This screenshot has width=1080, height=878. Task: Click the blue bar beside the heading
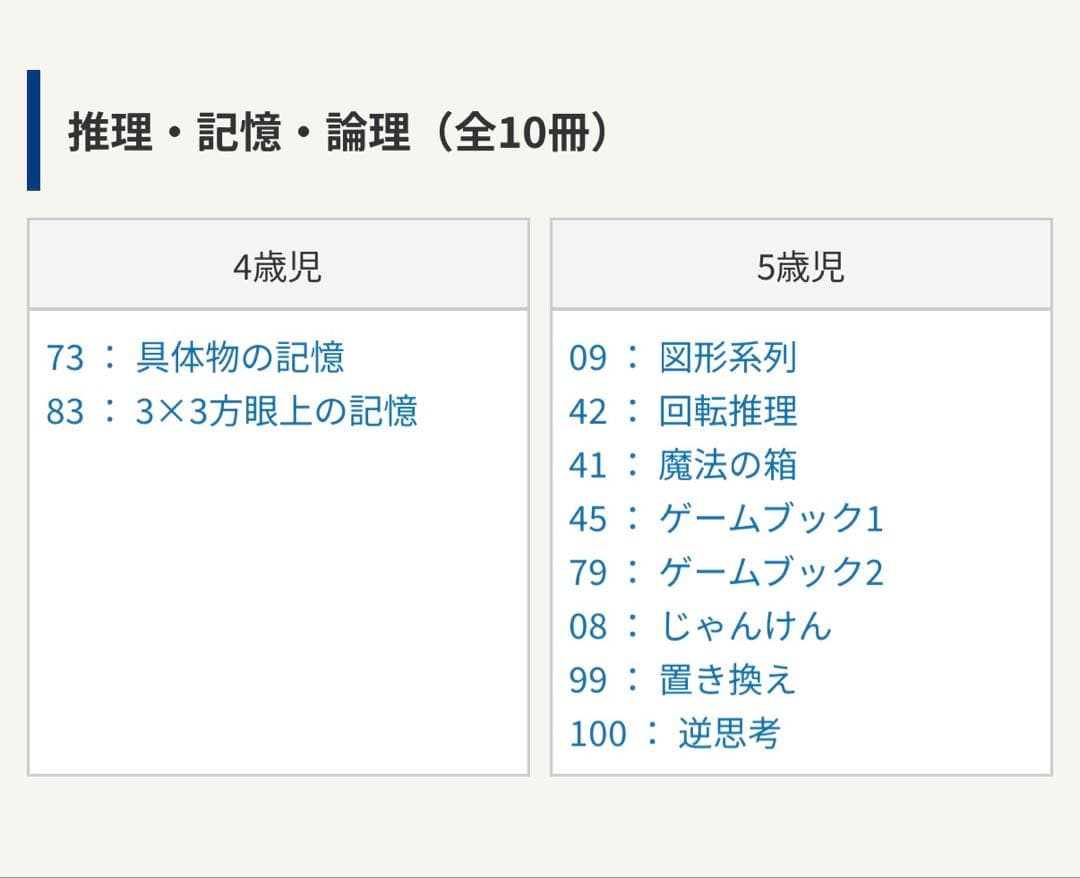tap(34, 128)
